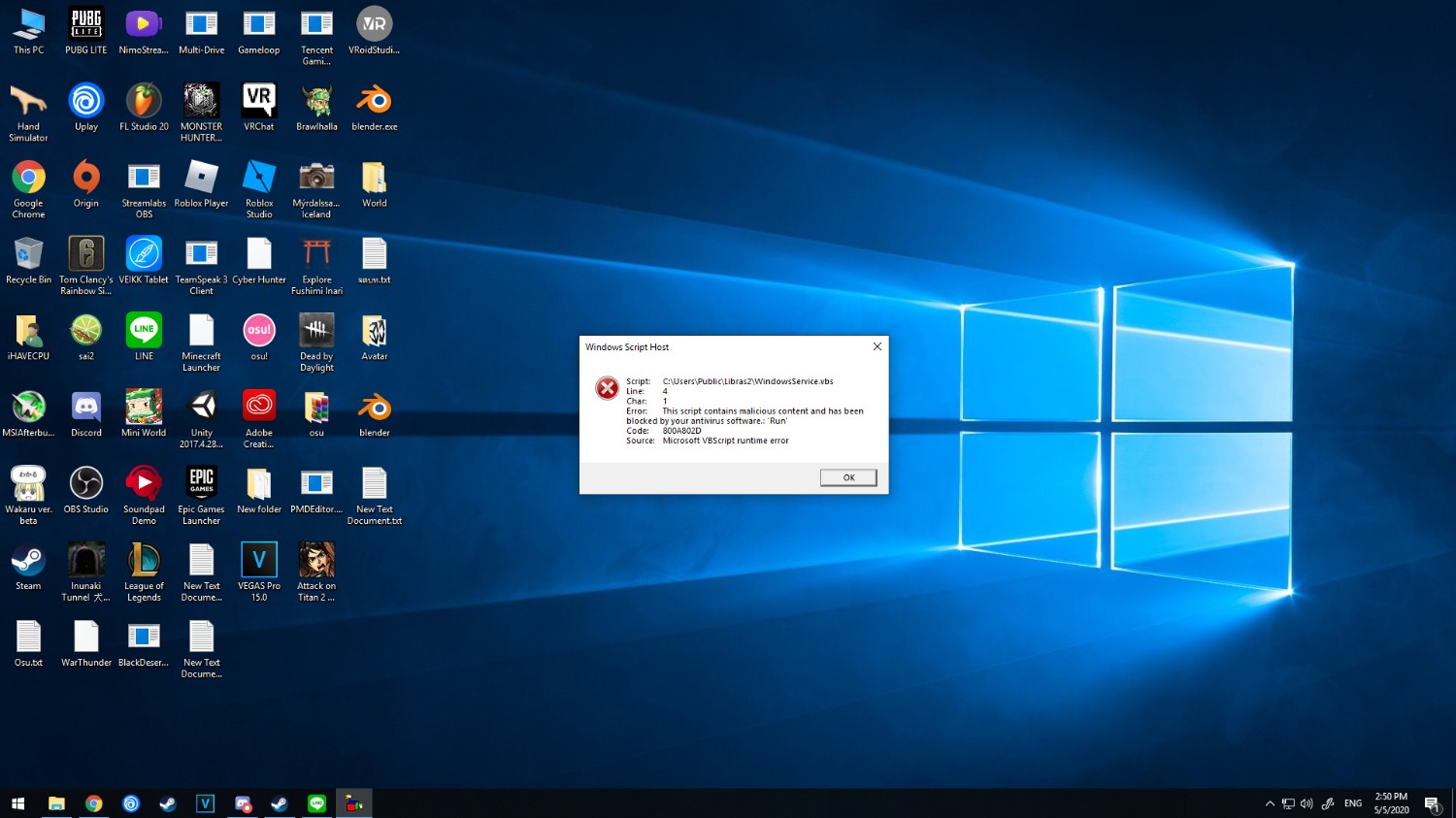Select the TeamSpeak 3 Client shortcut
The height and width of the screenshot is (818, 1456).
(202, 267)
